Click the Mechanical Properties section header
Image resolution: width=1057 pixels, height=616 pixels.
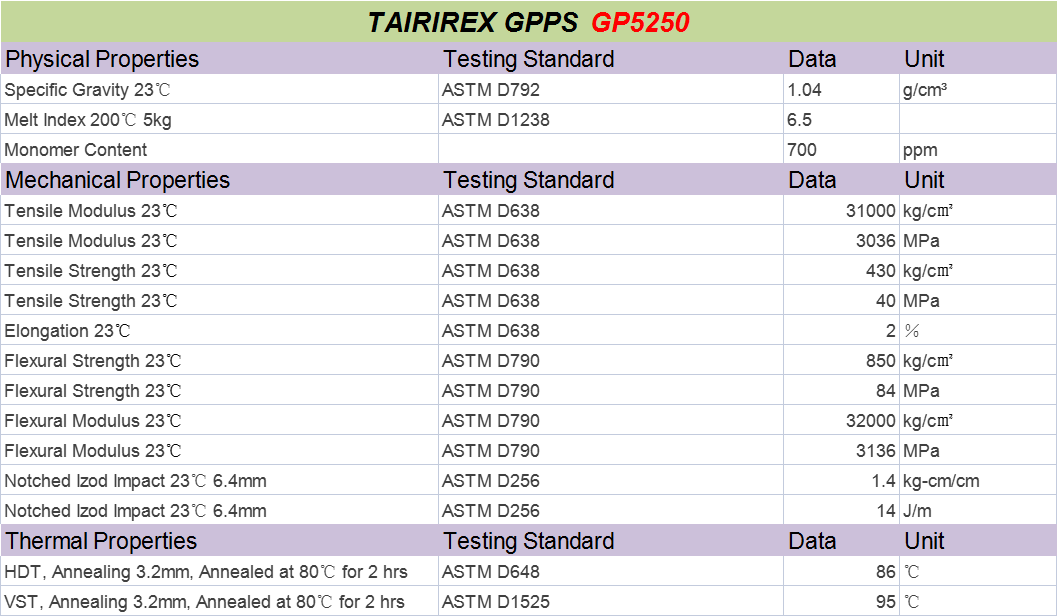coord(118,180)
